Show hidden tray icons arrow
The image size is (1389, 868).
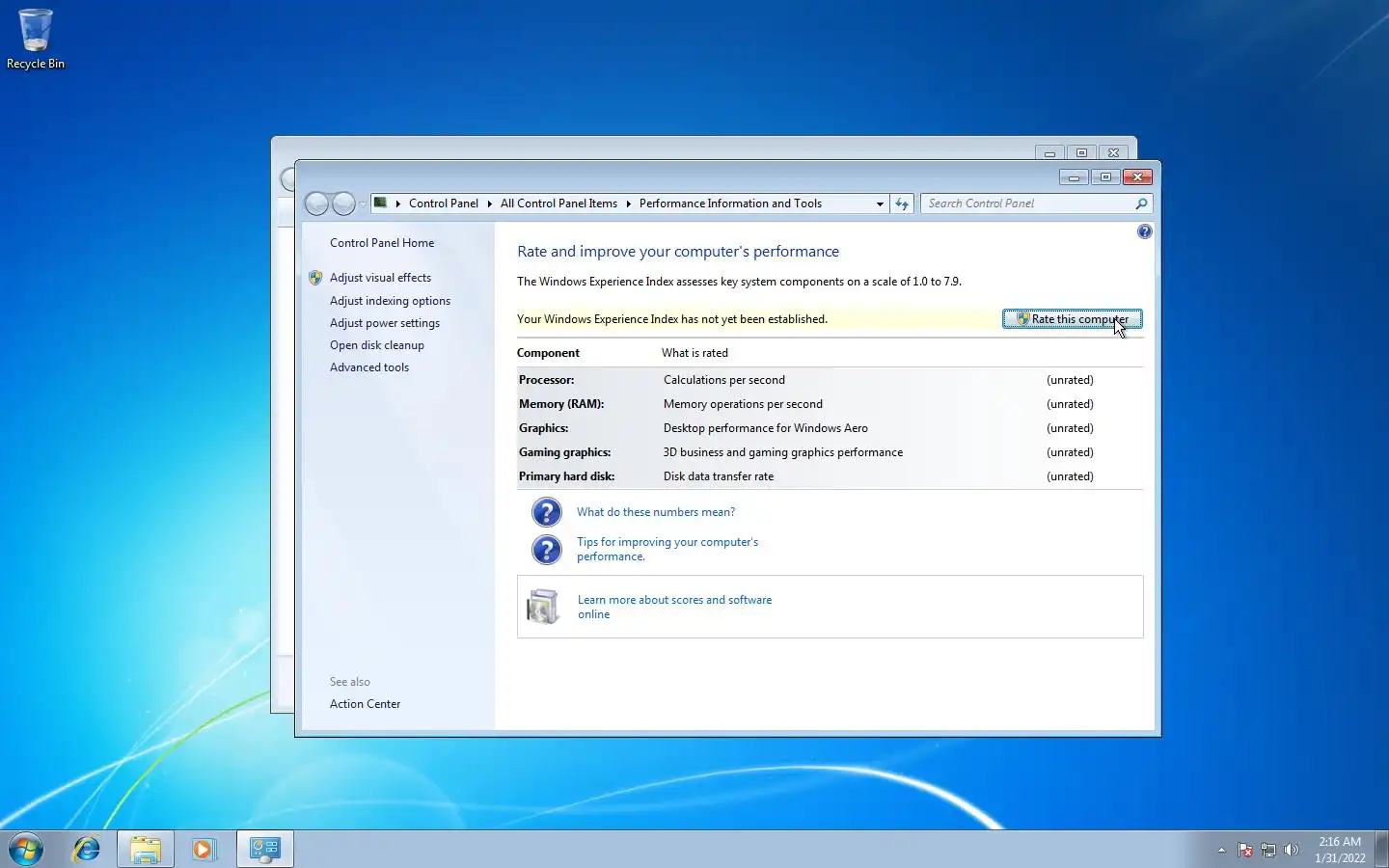coord(1221,850)
